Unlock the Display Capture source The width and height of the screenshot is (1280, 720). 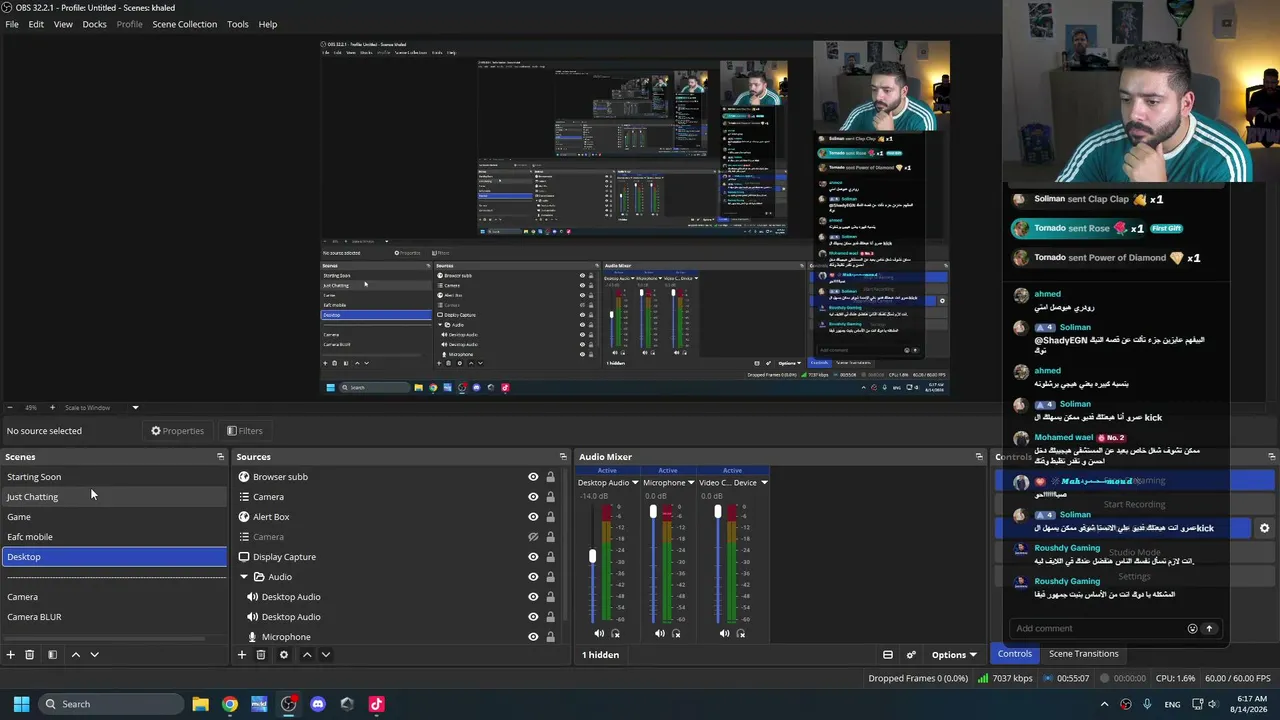coord(550,557)
